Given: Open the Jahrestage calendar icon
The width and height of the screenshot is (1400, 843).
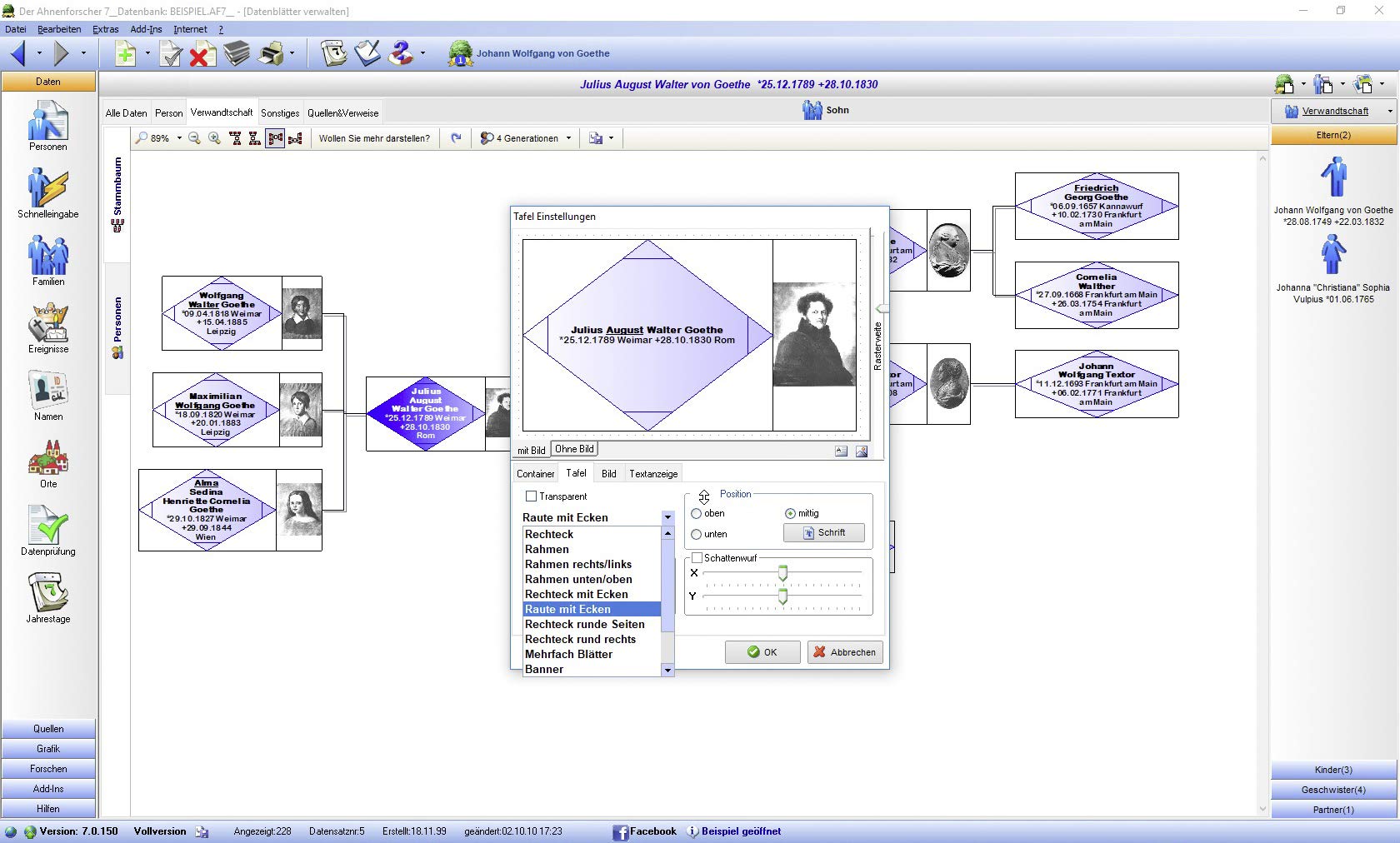Looking at the screenshot, I should click(x=47, y=598).
